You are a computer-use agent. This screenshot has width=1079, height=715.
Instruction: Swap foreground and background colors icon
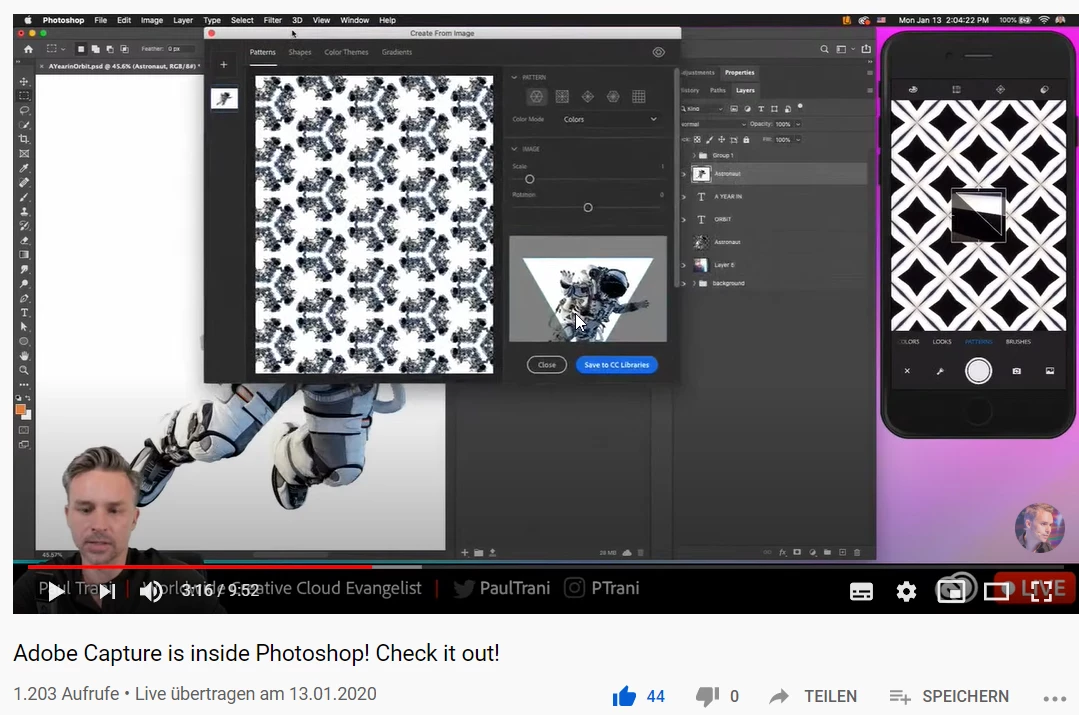click(28, 398)
